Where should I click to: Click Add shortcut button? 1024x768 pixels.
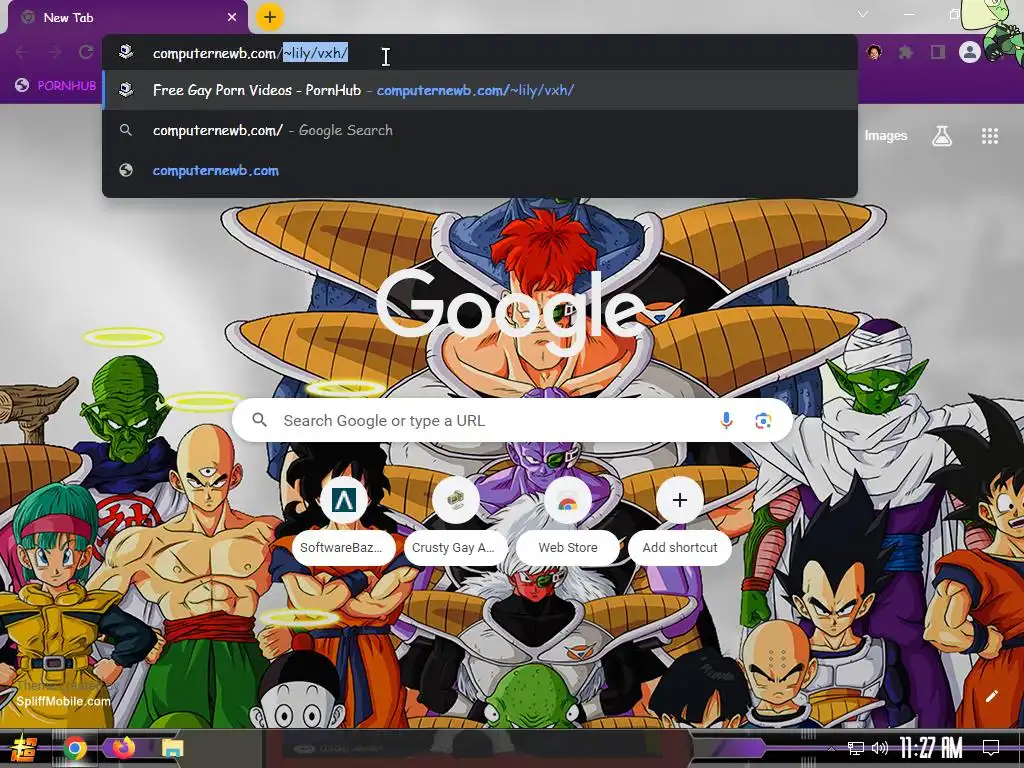point(680,519)
